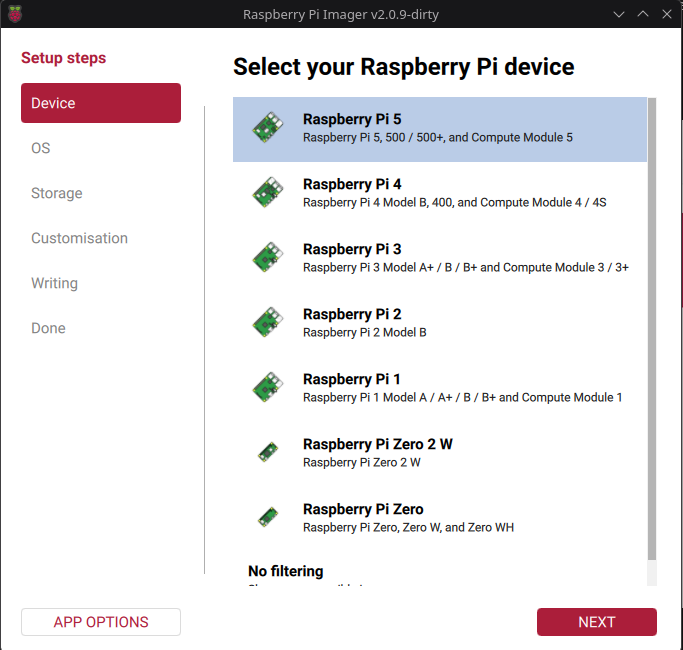Click the Raspberry Pi 5 board icon
683x650 pixels.
coord(267,127)
